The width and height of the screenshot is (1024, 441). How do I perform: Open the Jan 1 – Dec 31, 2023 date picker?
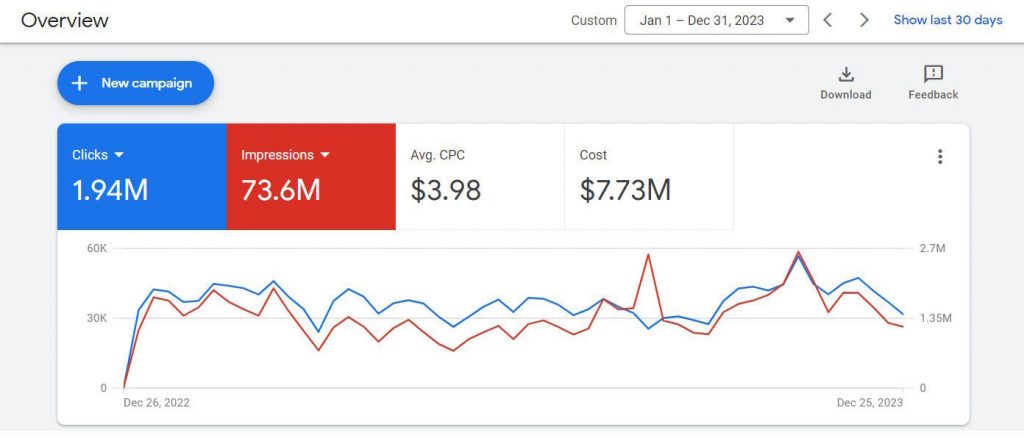point(716,20)
